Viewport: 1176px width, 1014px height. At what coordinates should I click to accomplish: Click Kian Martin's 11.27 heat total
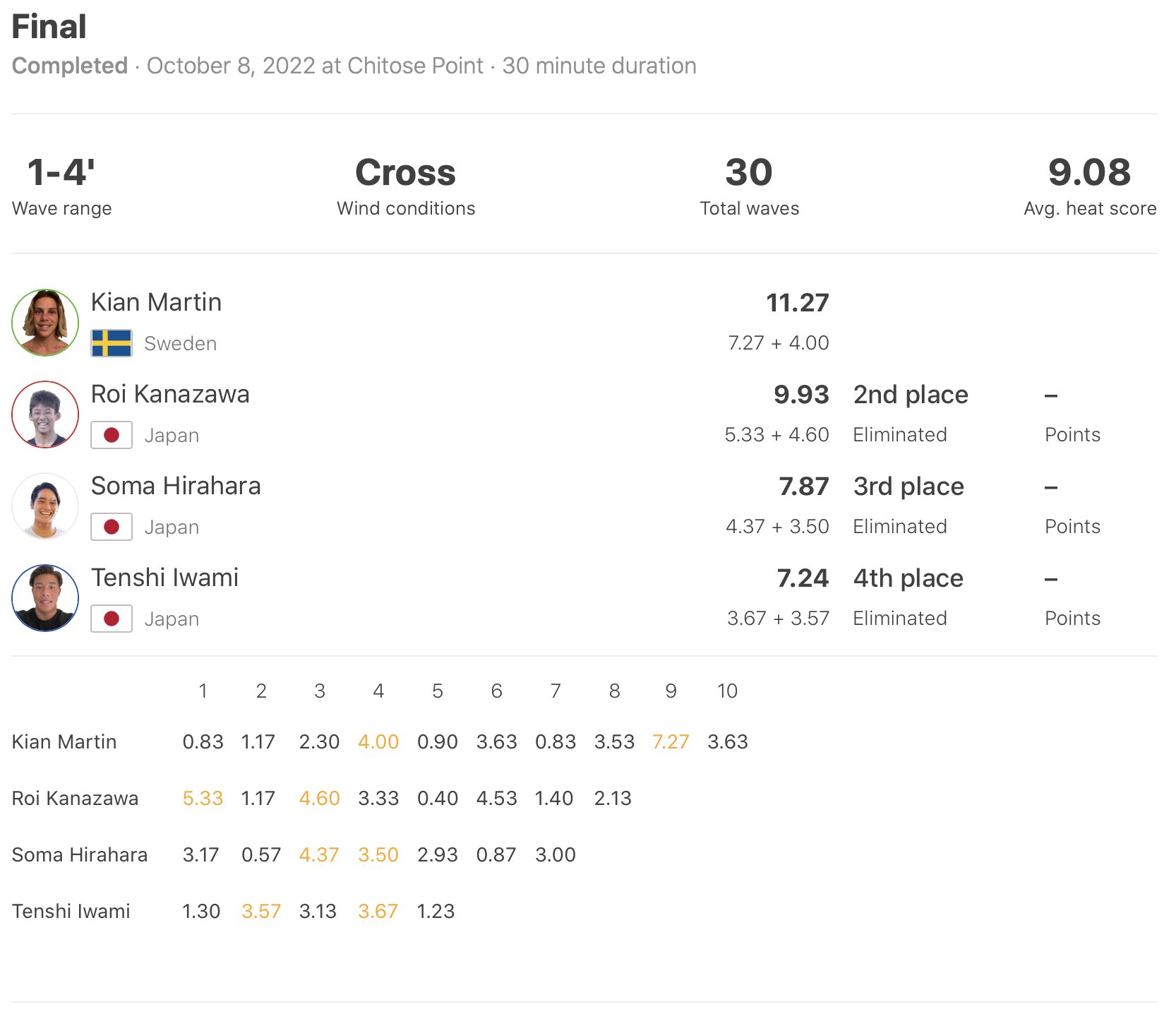(798, 303)
